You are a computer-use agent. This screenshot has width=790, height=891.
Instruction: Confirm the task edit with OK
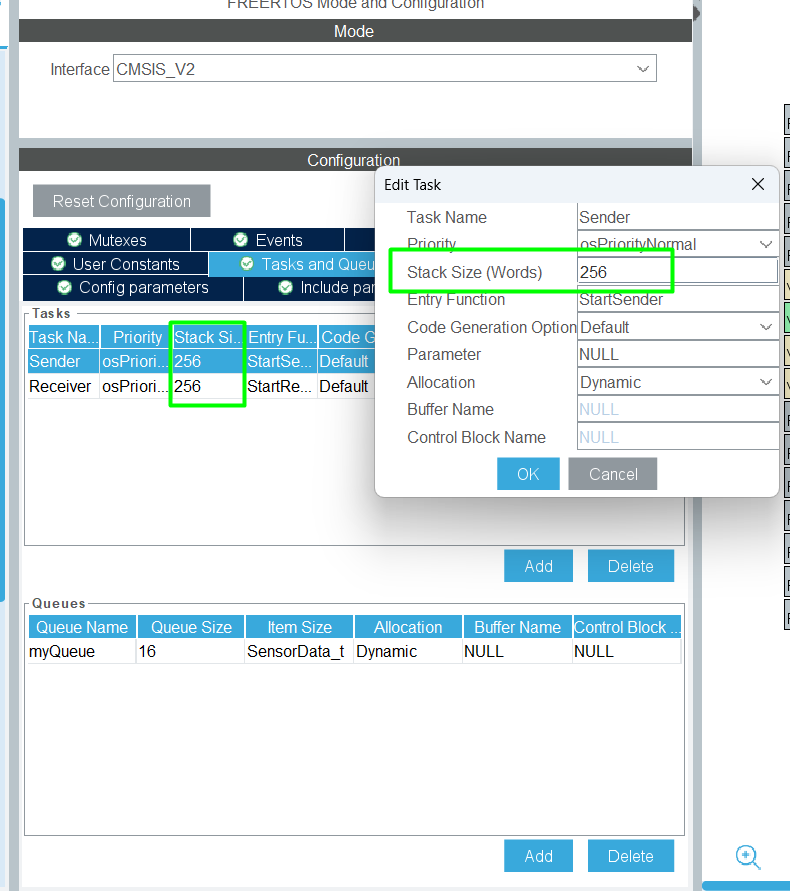528,474
